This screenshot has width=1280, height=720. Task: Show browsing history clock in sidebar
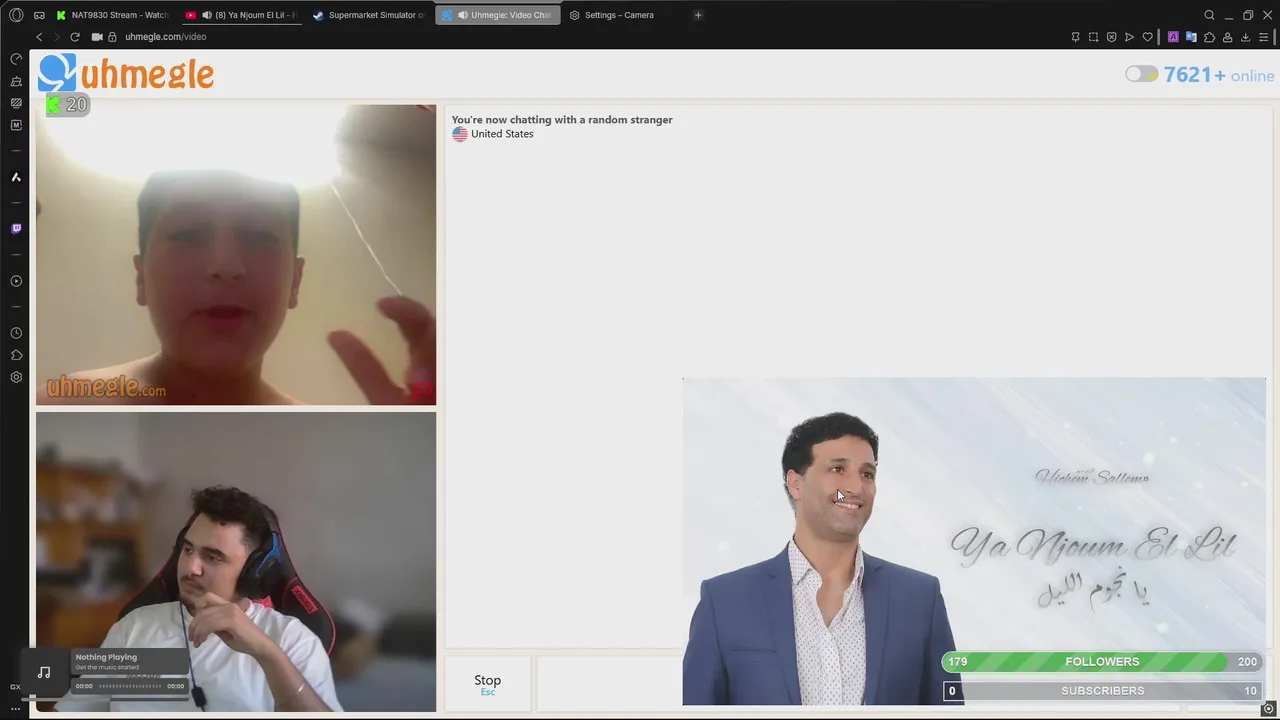(16, 333)
